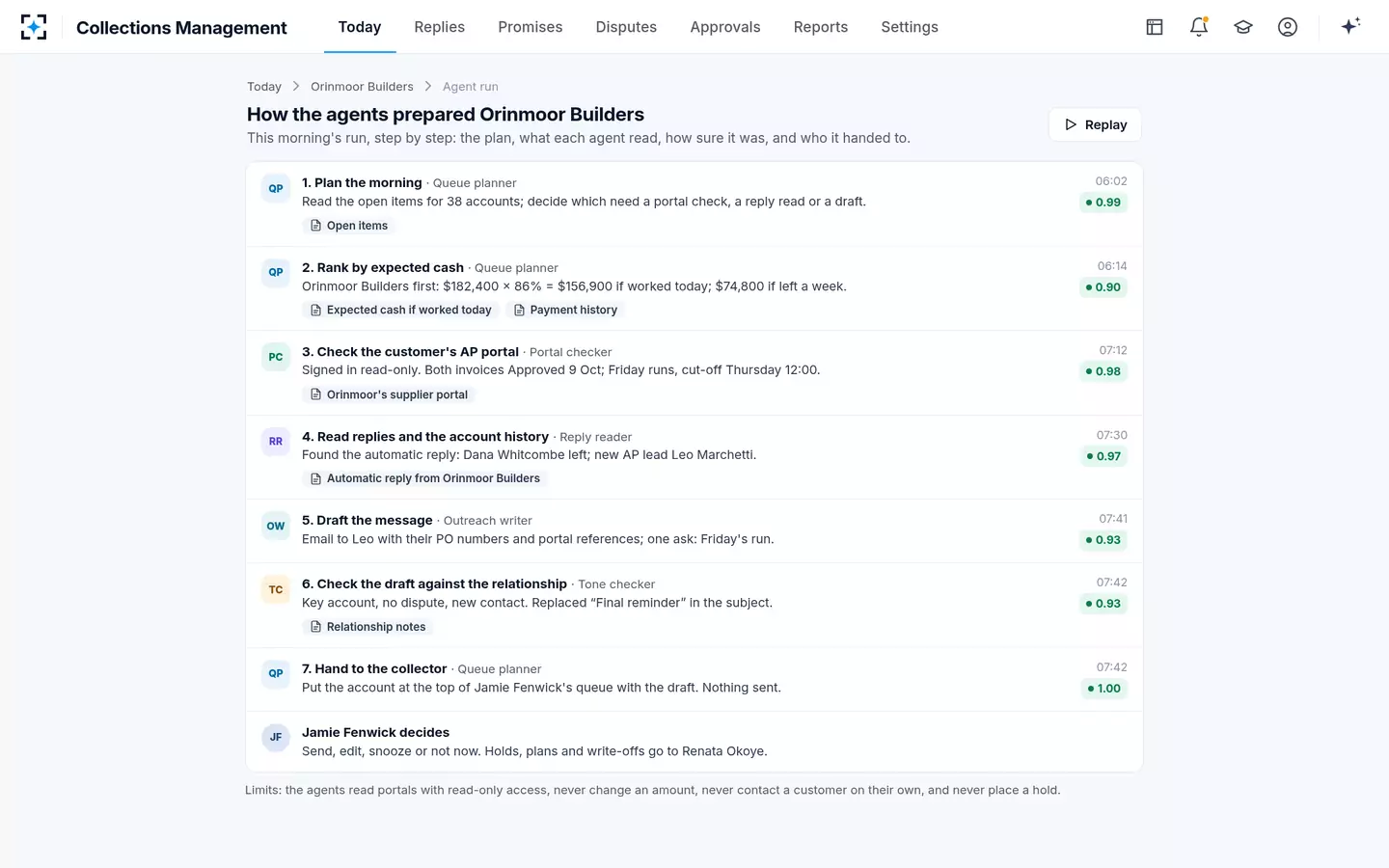The image size is (1389, 868).
Task: Select step 7. Hand to the collector
Action: pyautogui.click(x=374, y=668)
